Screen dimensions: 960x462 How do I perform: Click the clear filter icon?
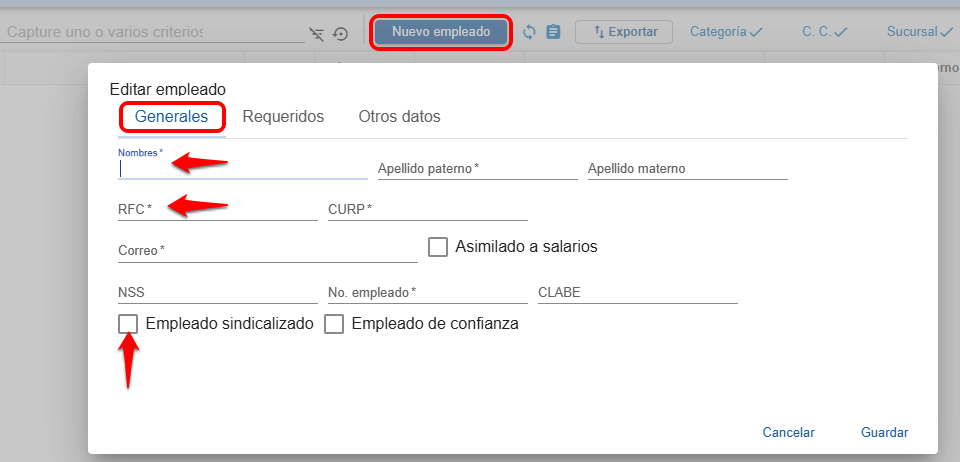point(317,33)
